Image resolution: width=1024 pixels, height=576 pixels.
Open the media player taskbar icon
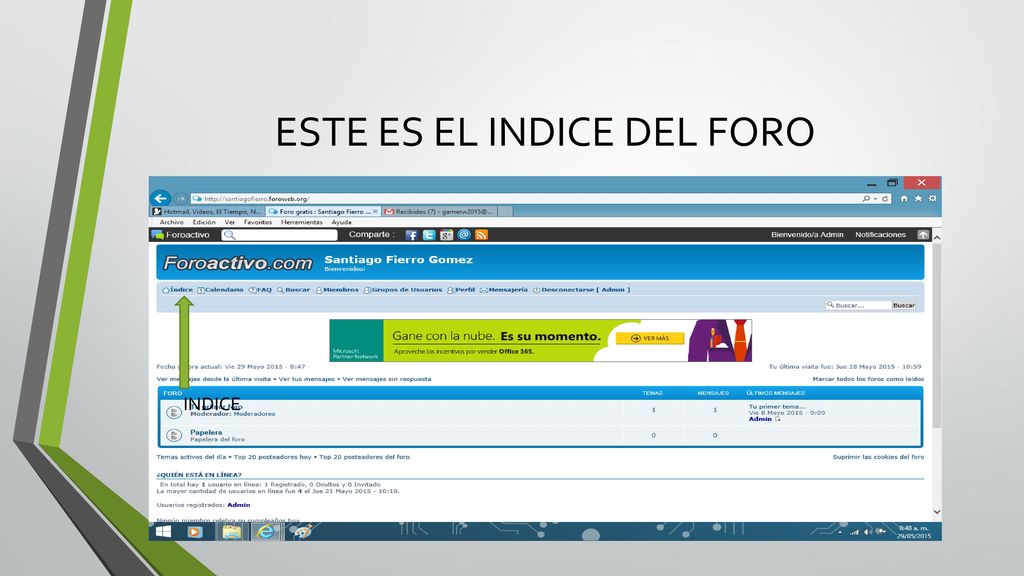tap(195, 532)
